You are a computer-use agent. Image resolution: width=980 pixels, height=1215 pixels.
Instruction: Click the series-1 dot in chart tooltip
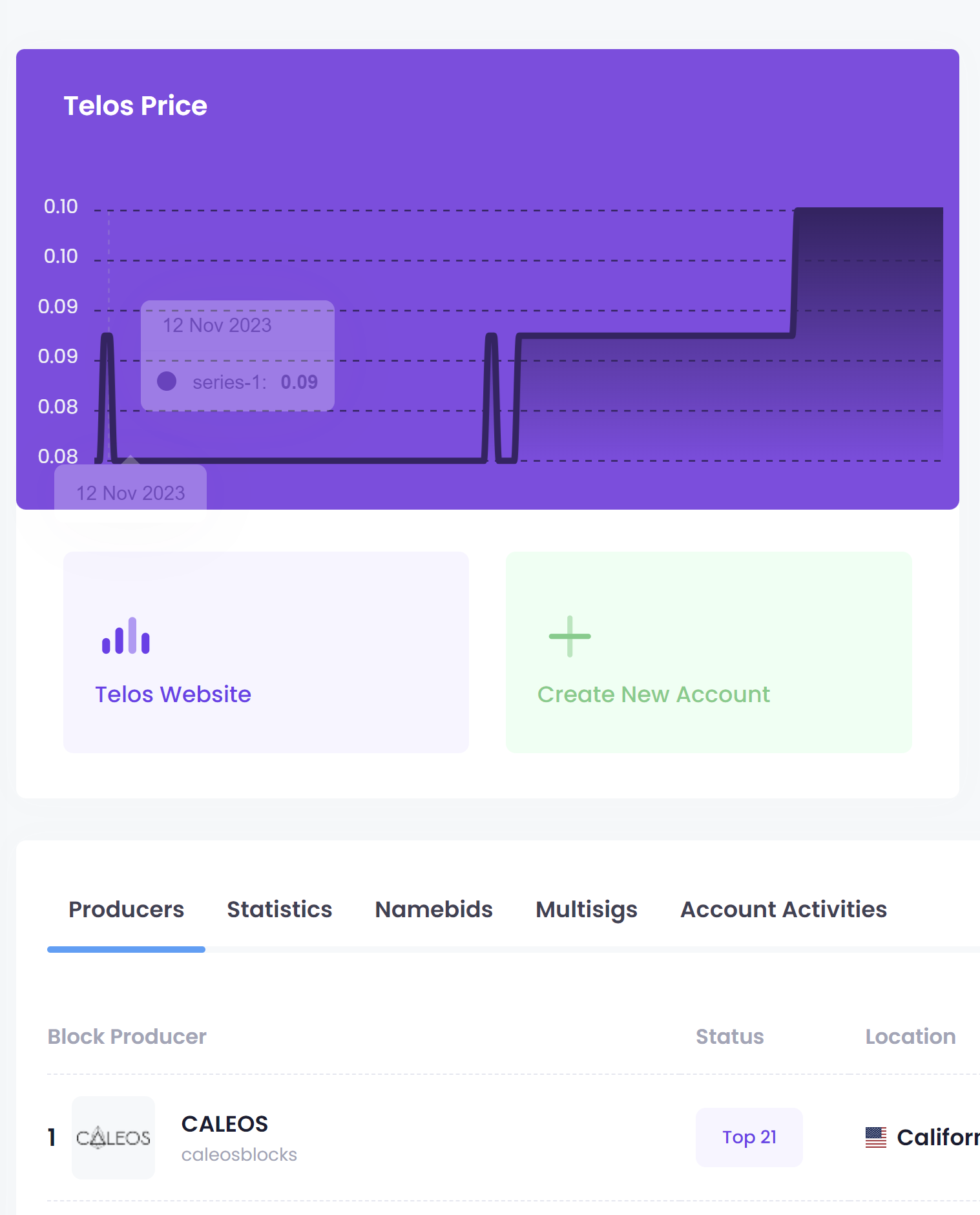click(x=167, y=381)
